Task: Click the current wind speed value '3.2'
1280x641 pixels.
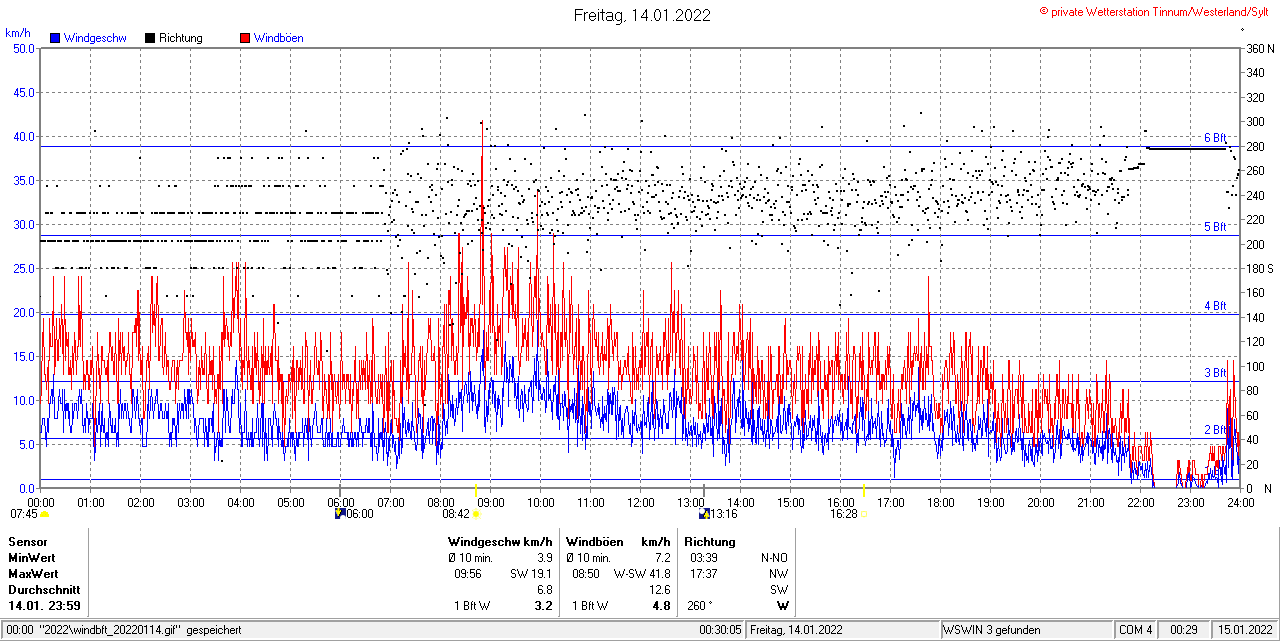Action: click(x=544, y=606)
